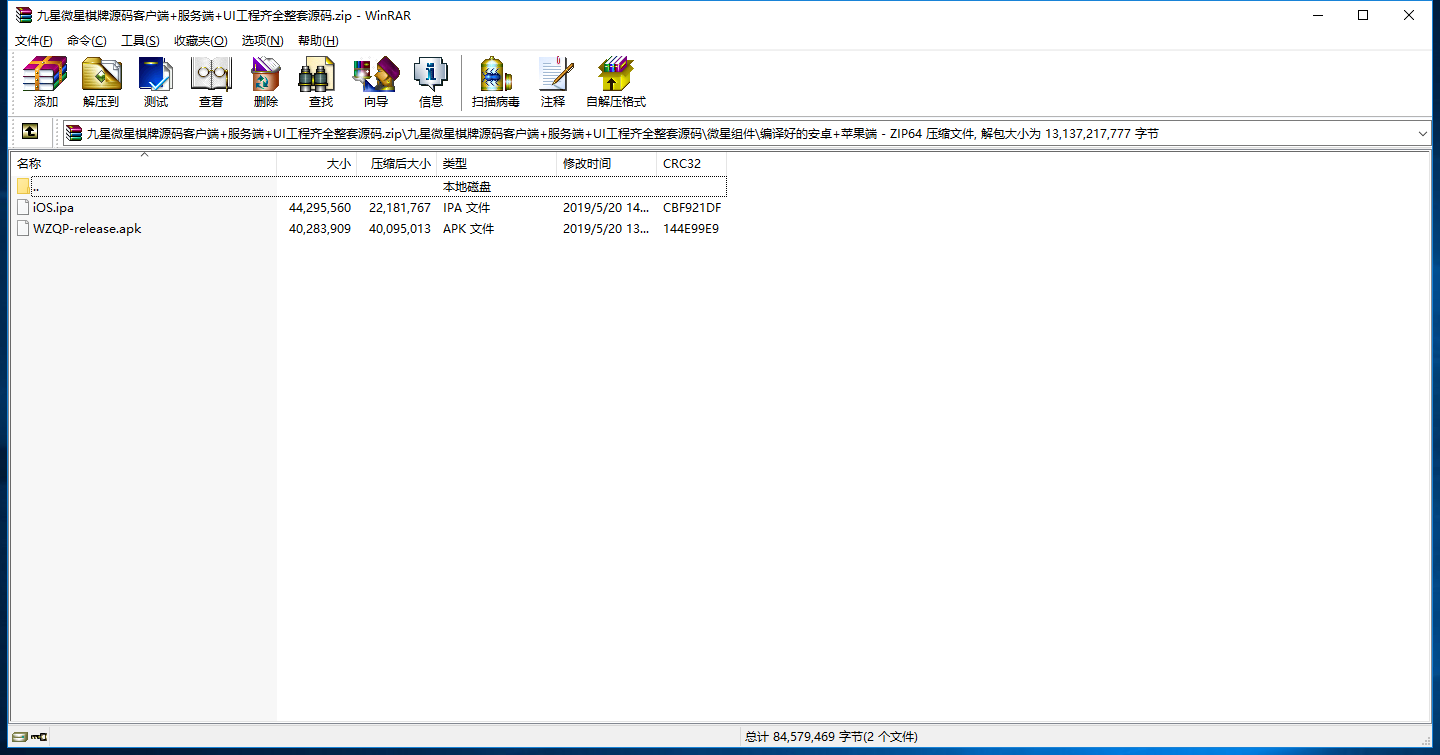Sort by the CRC32 column header
The height and width of the screenshot is (755, 1440).
tap(692, 163)
